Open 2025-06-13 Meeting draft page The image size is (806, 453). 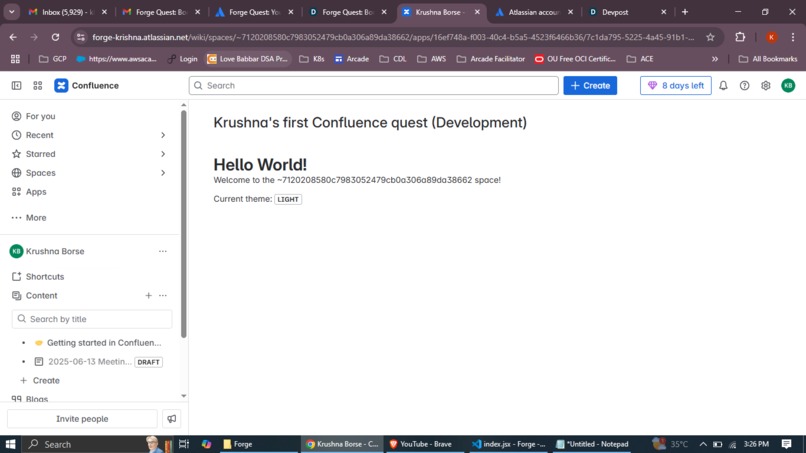pyautogui.click(x=90, y=362)
